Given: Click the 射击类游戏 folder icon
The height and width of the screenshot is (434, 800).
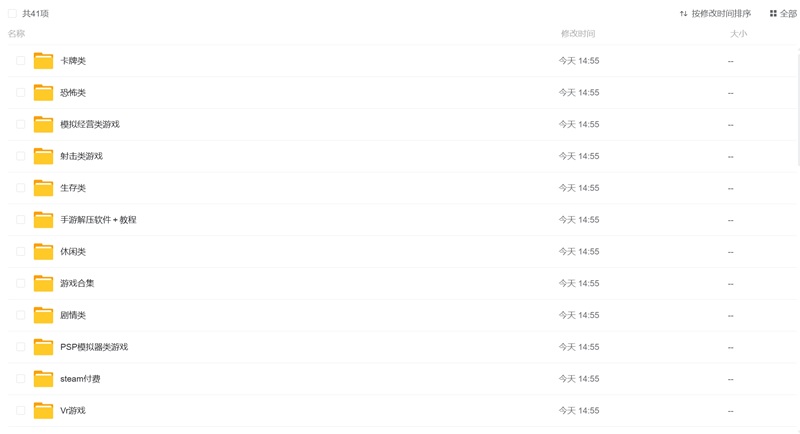Looking at the screenshot, I should click(x=43, y=156).
